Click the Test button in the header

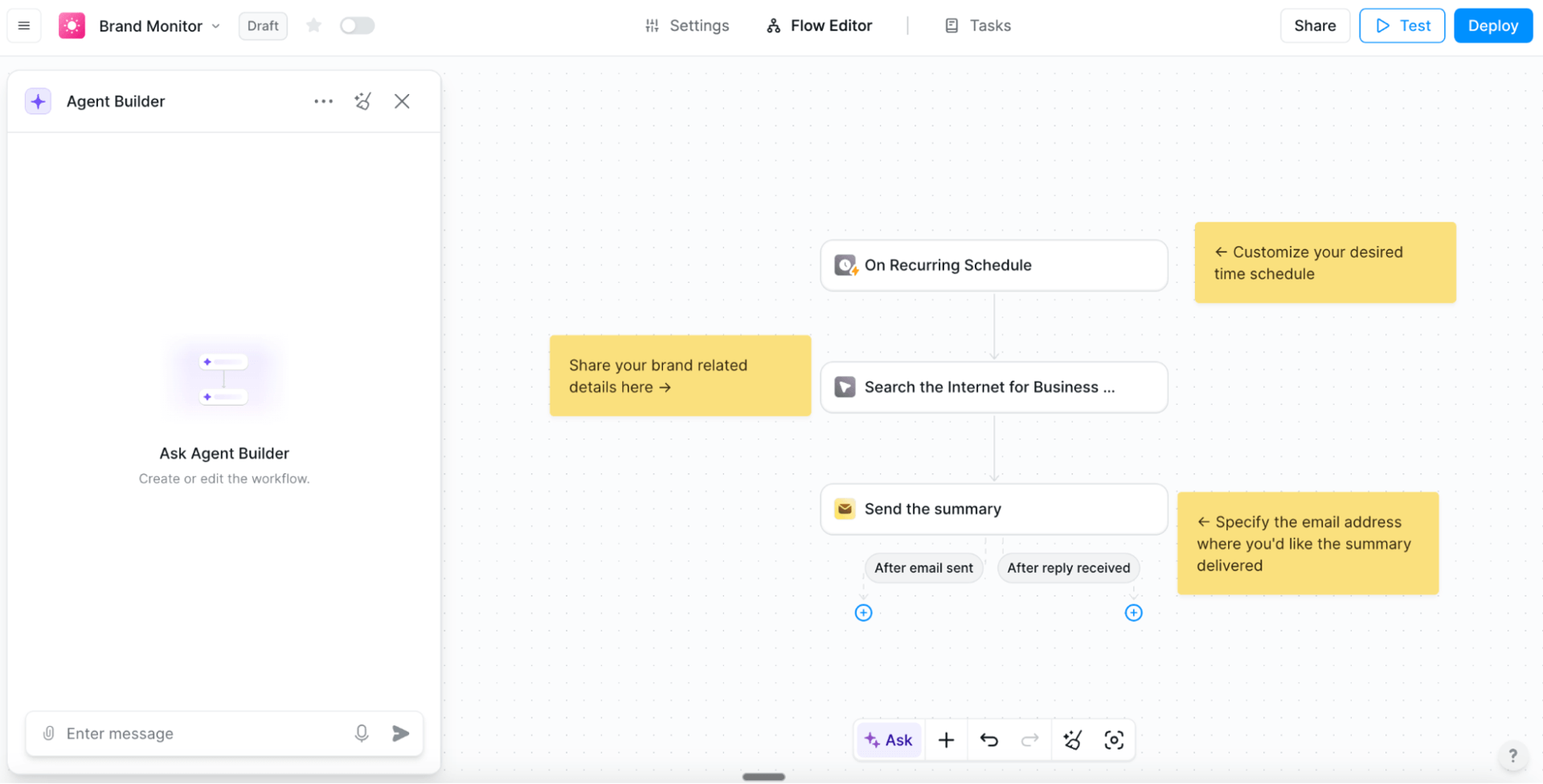click(x=1402, y=25)
